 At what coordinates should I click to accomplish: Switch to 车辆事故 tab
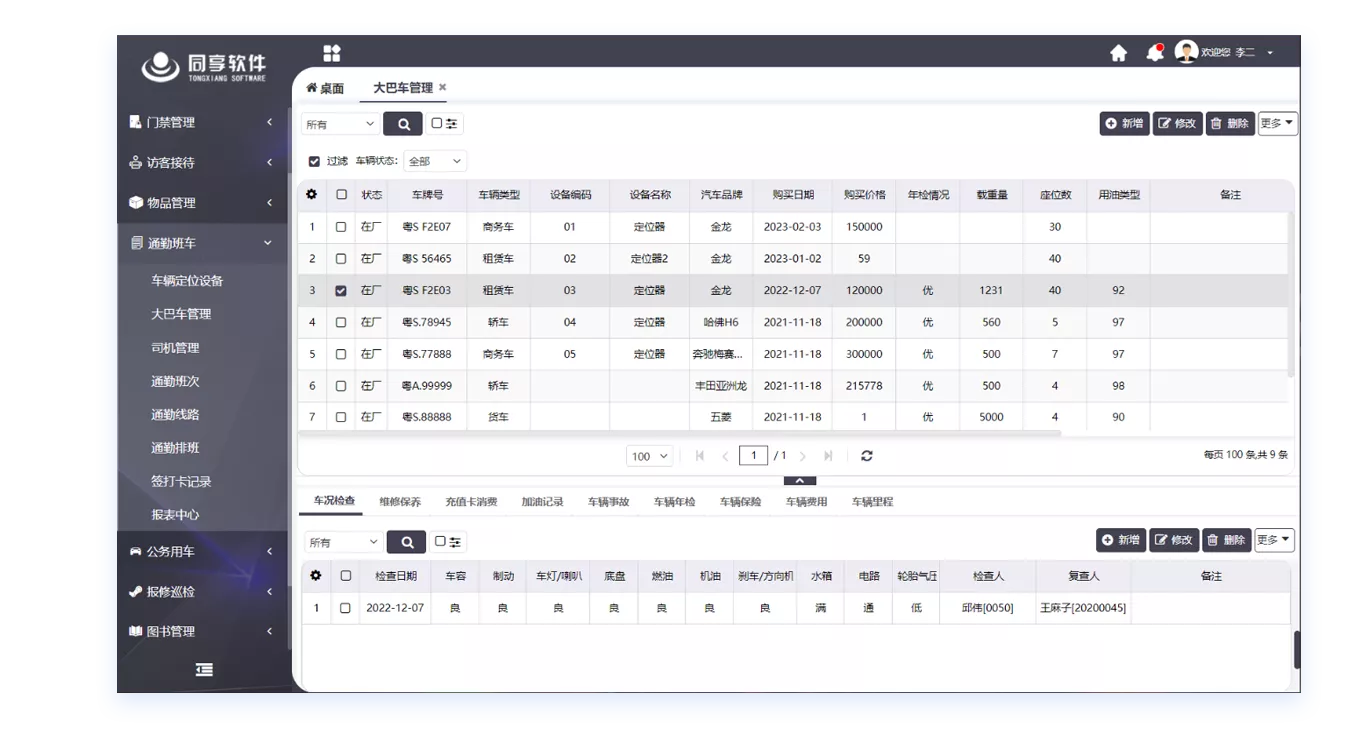(608, 502)
